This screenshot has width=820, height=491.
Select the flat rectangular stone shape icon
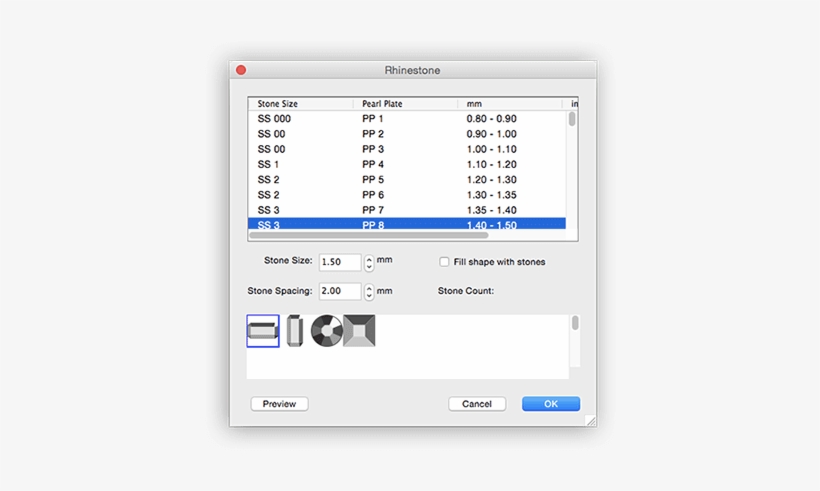(x=263, y=331)
